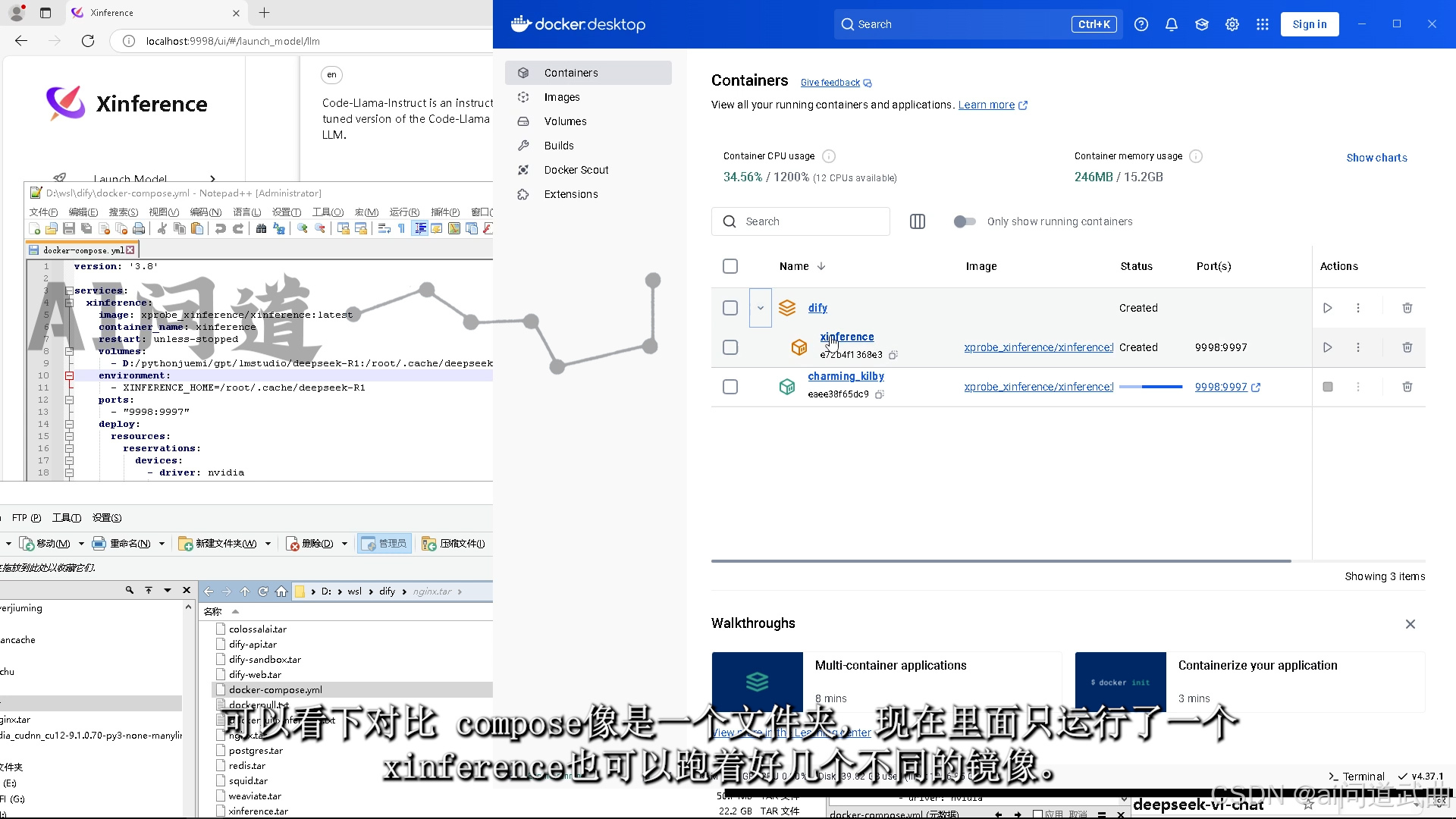This screenshot has height=819, width=1456.
Task: Check the dify compose stack checkbox
Action: coord(730,308)
